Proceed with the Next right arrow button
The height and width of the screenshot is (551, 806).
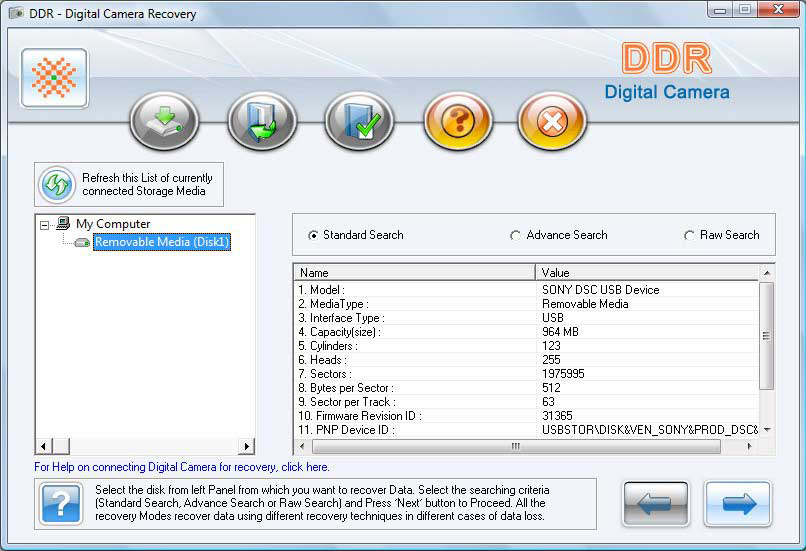[738, 504]
